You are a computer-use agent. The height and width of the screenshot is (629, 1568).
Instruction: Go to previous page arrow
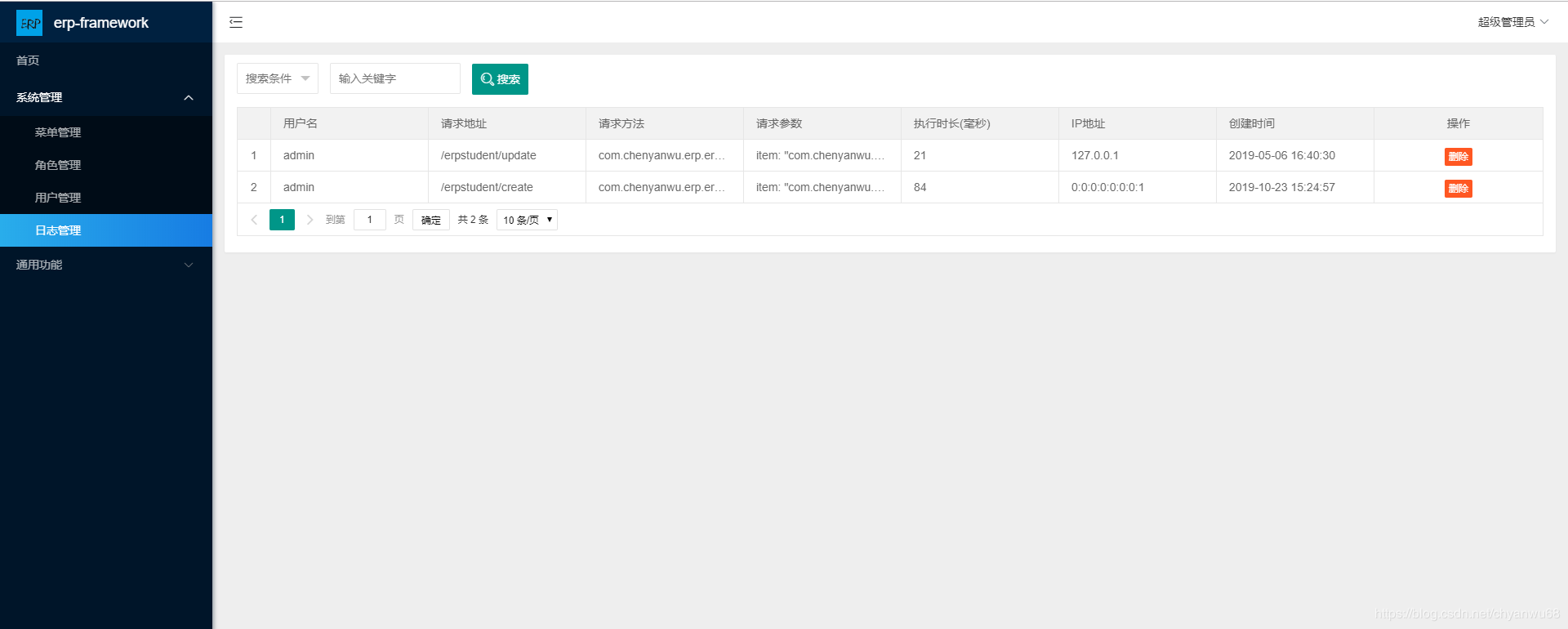pos(254,220)
